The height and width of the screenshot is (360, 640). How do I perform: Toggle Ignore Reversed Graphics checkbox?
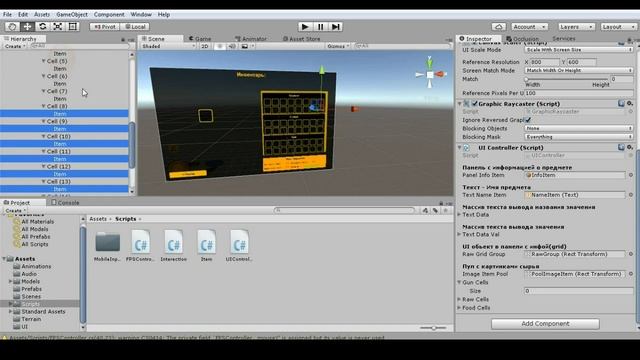pos(528,120)
